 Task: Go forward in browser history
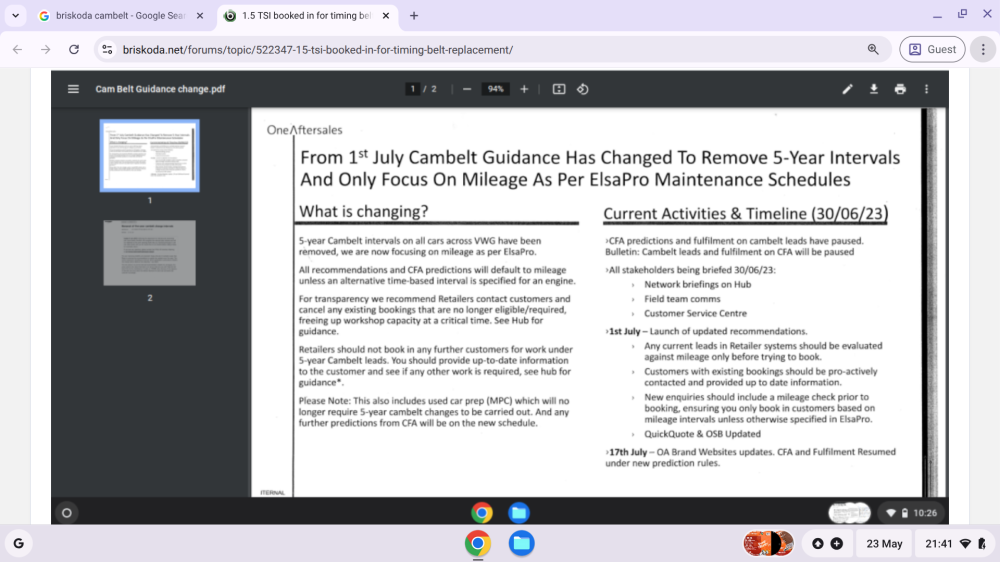tap(45, 49)
